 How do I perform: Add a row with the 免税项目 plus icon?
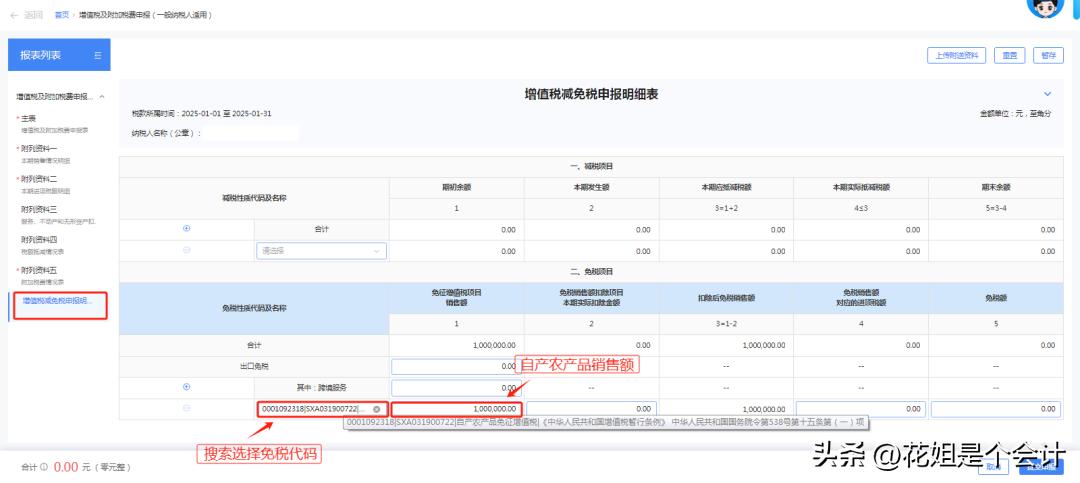click(187, 387)
